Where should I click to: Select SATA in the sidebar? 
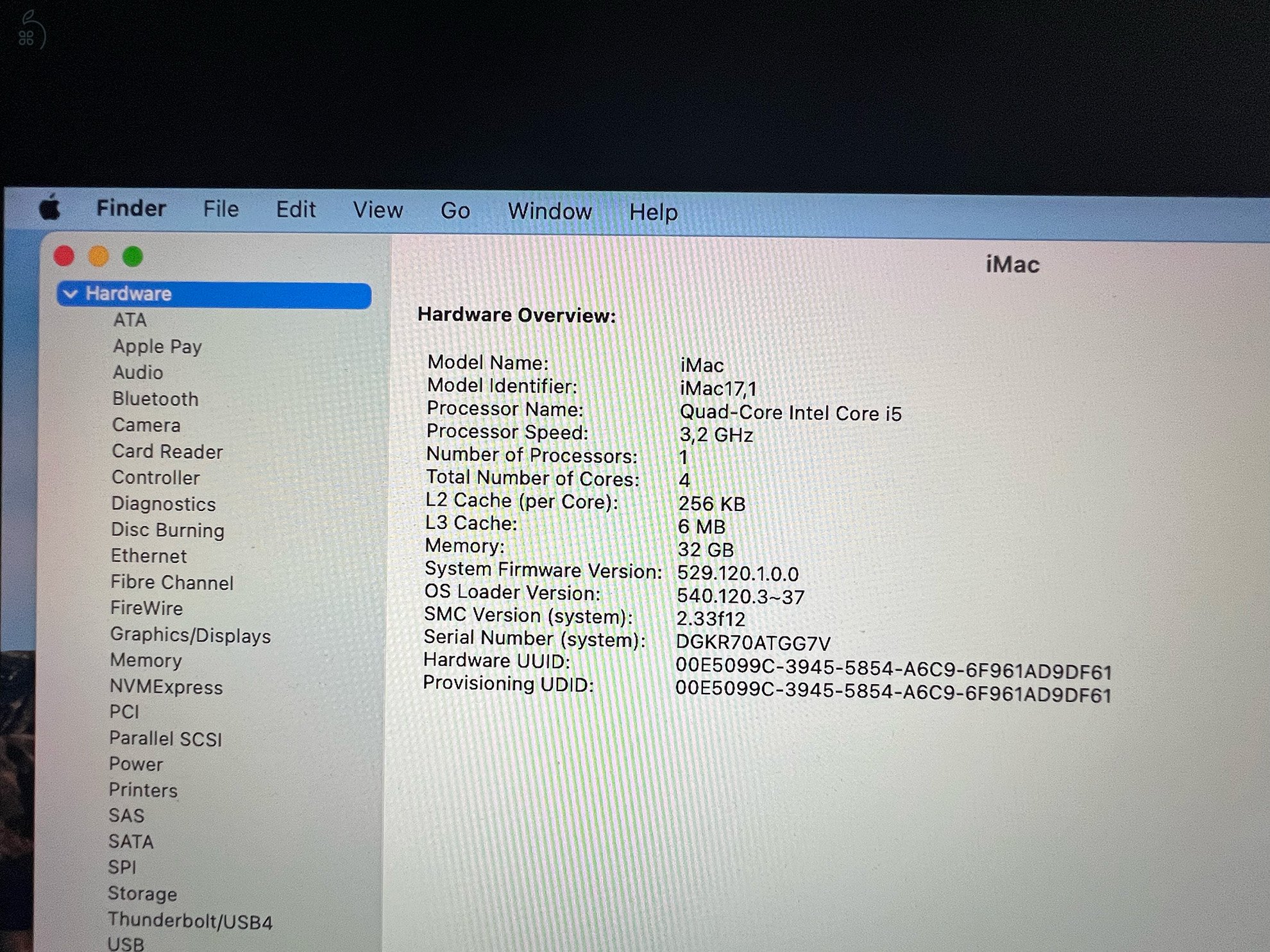pos(131,841)
